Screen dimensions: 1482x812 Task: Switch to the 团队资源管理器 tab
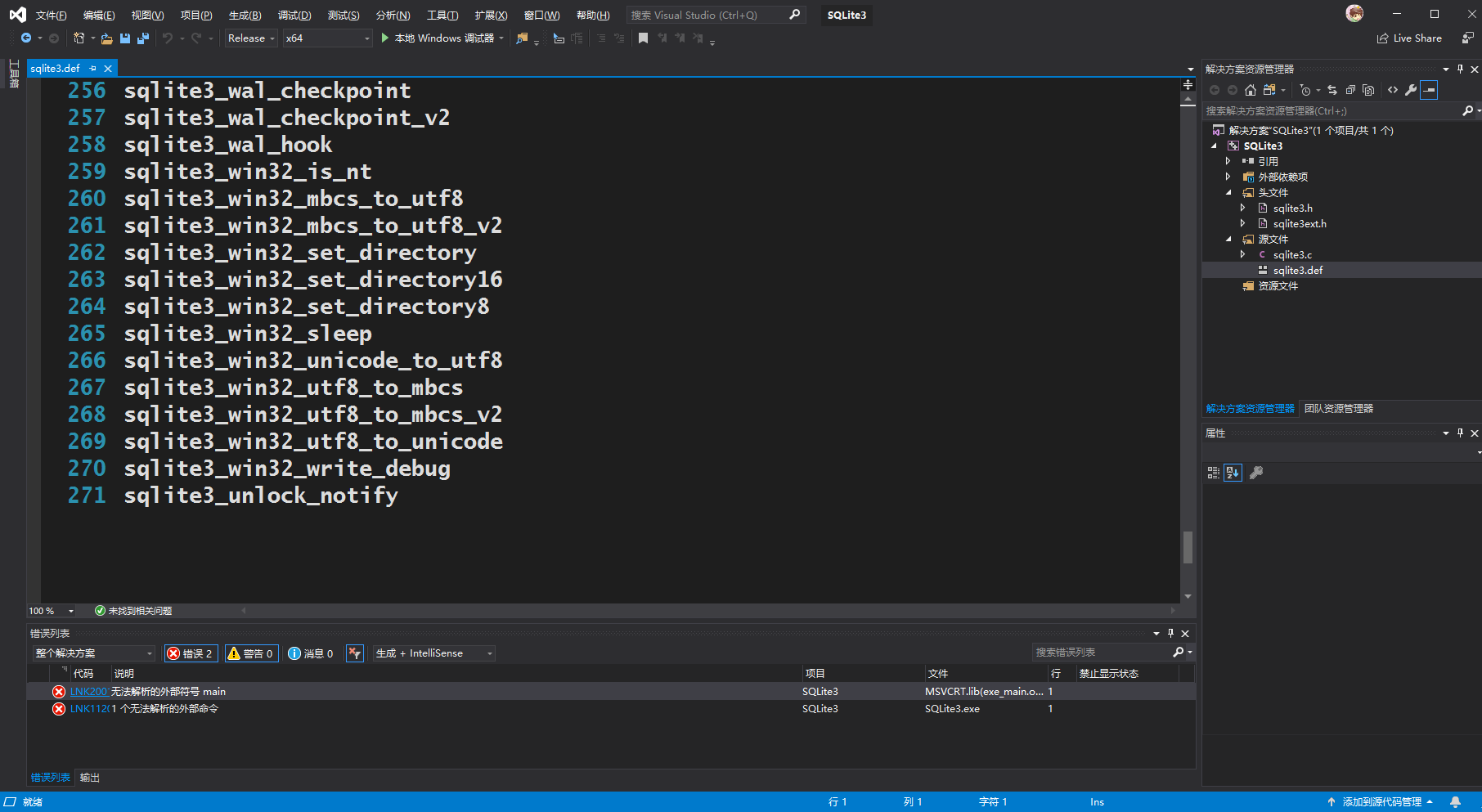pyautogui.click(x=1338, y=409)
